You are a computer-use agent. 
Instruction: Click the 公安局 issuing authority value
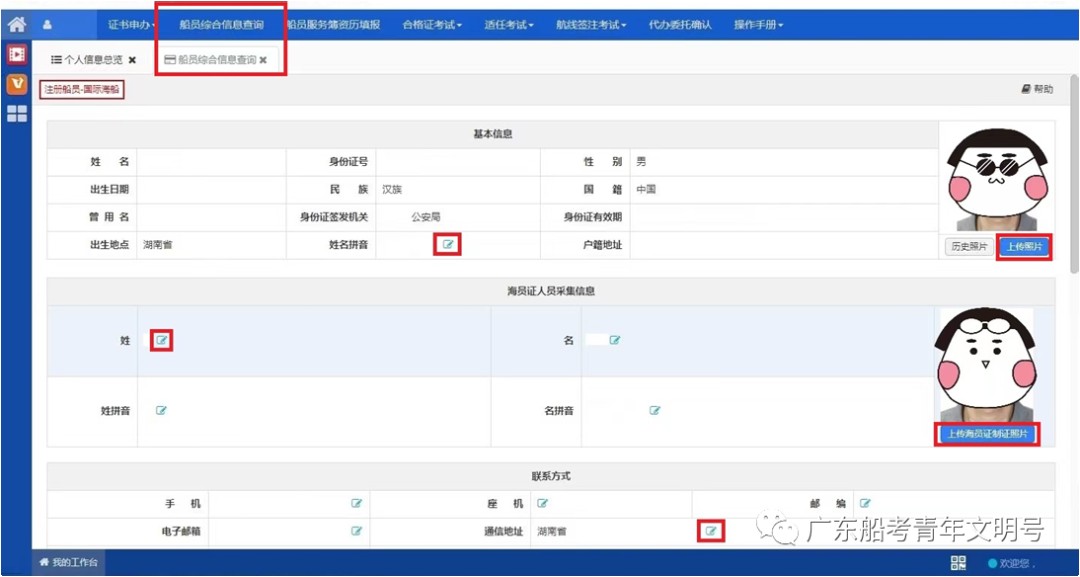(426, 218)
